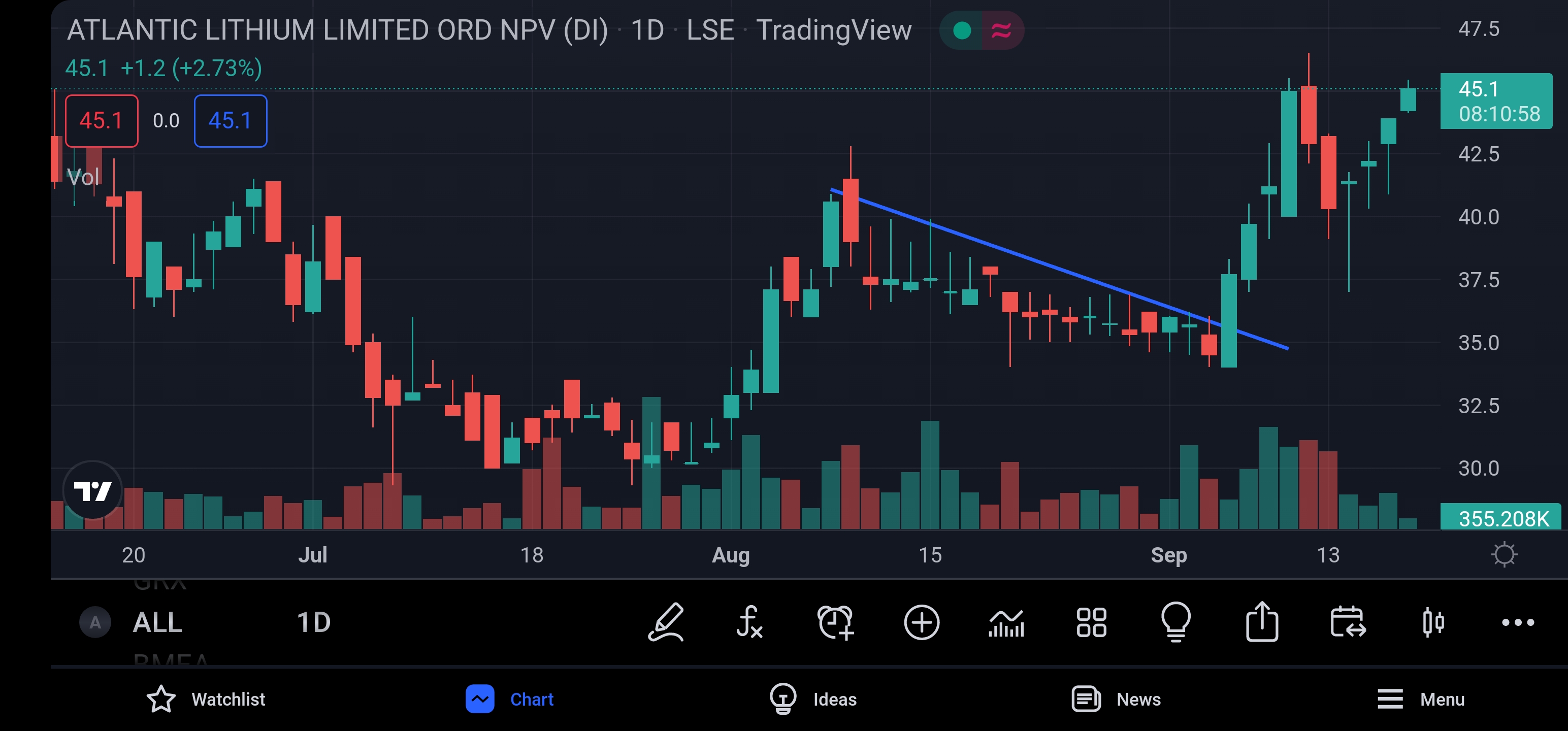Tap the 40.0 price scale label

click(1479, 217)
